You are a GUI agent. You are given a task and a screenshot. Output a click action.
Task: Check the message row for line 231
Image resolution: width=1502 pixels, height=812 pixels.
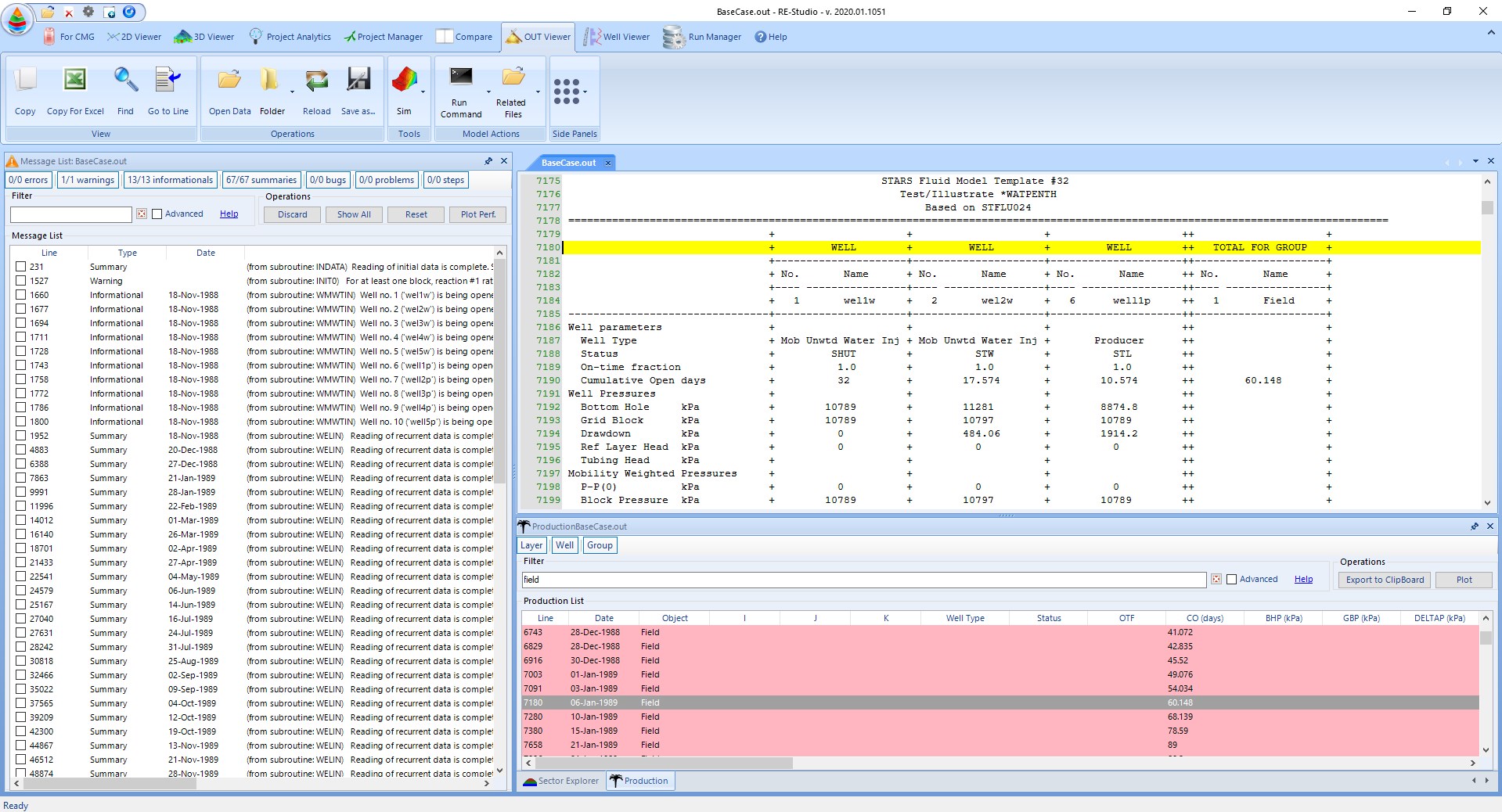tap(21, 267)
